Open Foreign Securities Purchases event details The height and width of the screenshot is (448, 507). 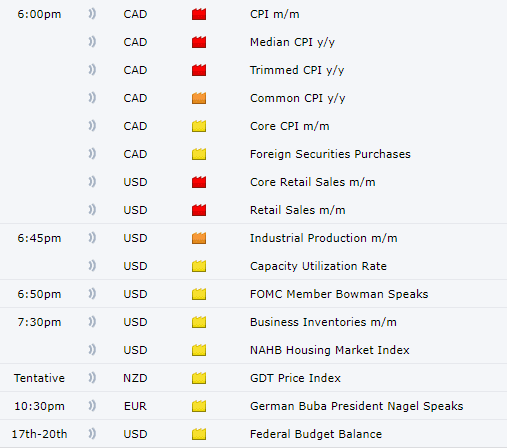330,154
